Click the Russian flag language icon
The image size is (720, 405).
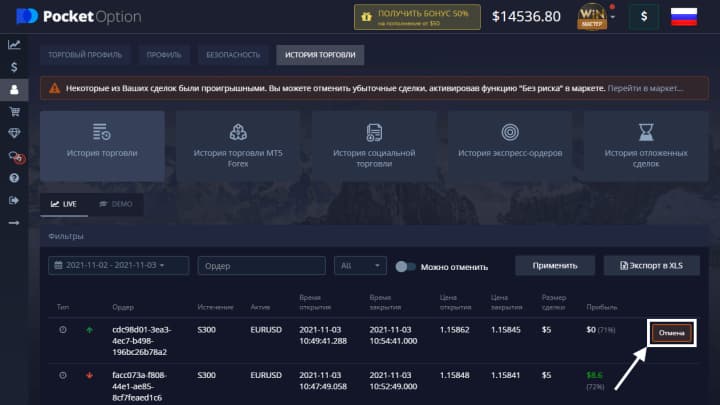[x=683, y=17]
